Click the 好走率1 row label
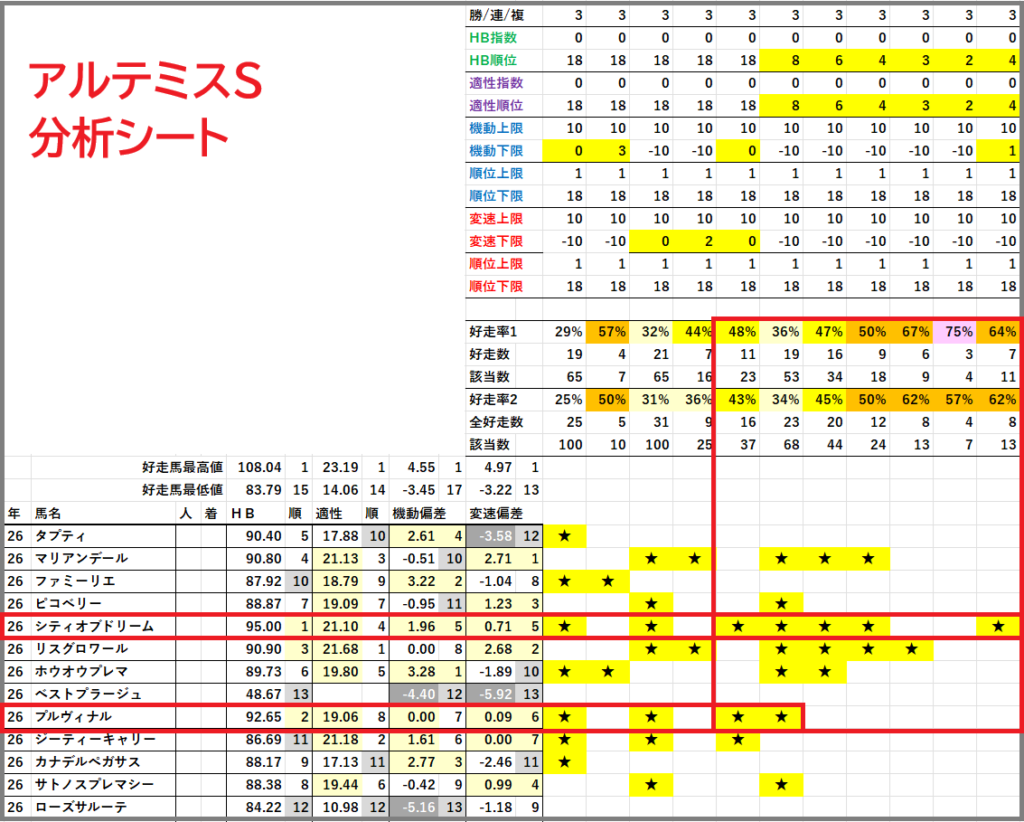 point(492,332)
